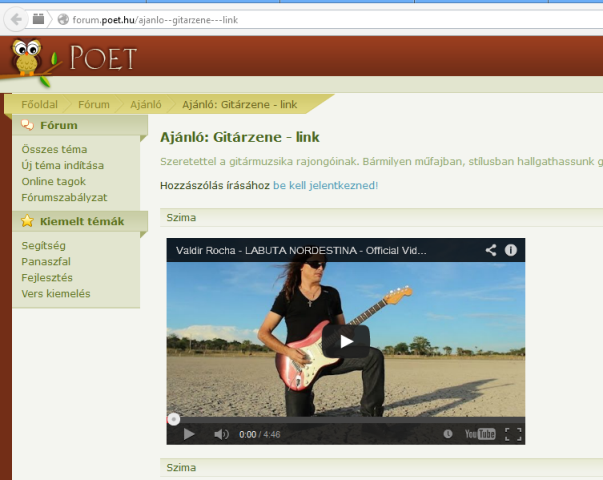
Task: Click the video title 'Valdir Rocha - LABUTA NORDESTINA'
Action: click(x=301, y=251)
